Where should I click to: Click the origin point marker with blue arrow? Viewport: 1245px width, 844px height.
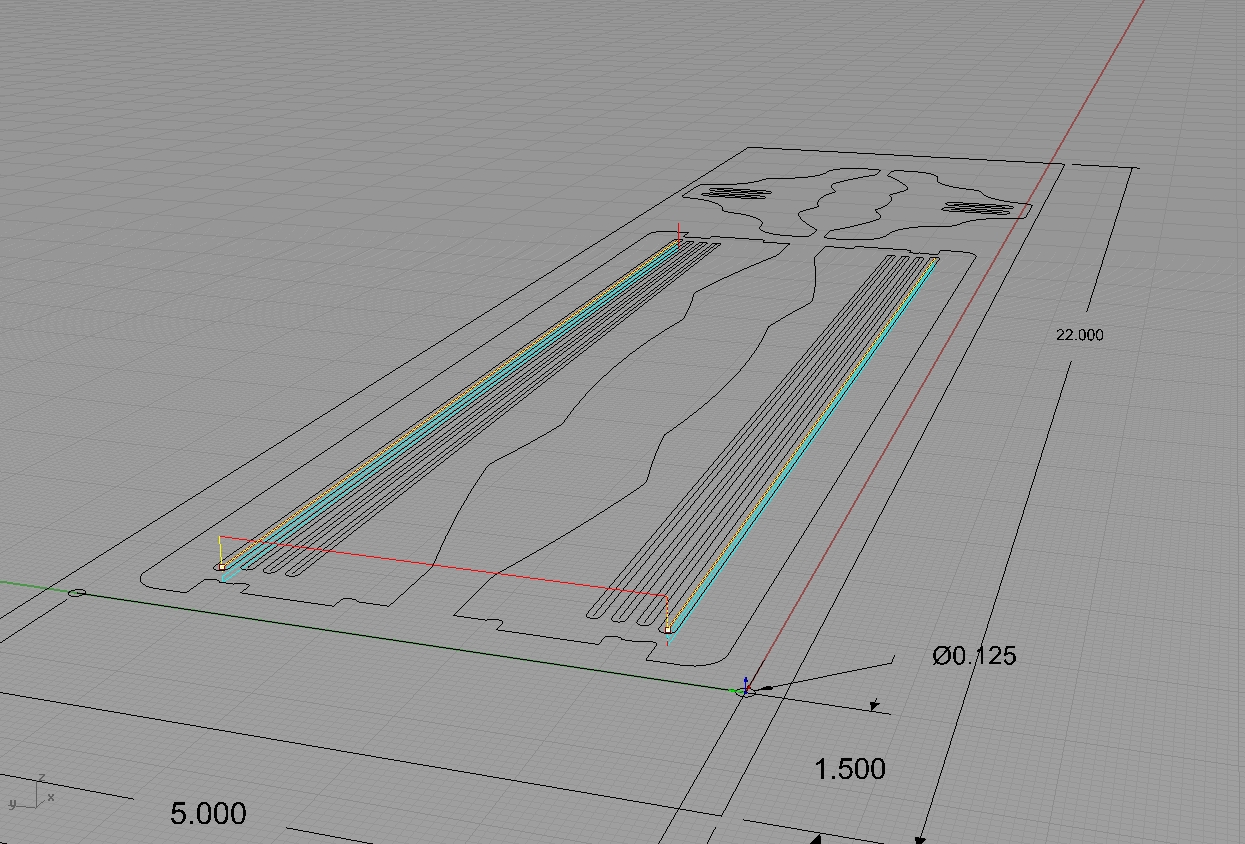click(x=746, y=689)
